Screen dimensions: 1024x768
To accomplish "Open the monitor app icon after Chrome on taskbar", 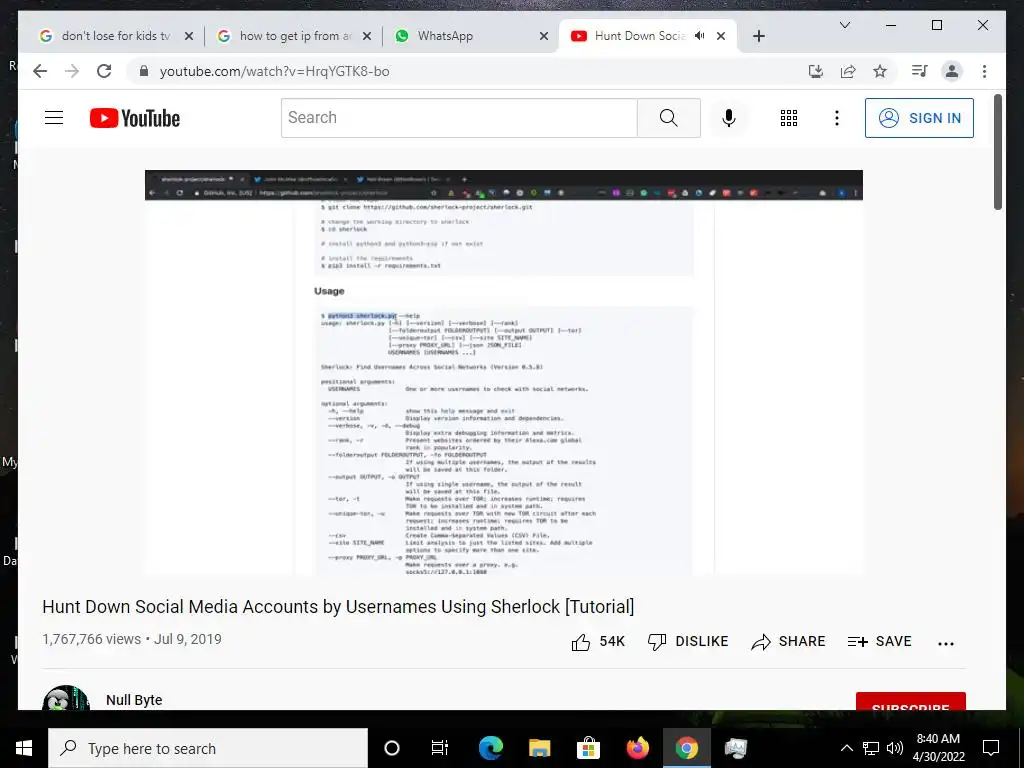I will click(x=735, y=748).
